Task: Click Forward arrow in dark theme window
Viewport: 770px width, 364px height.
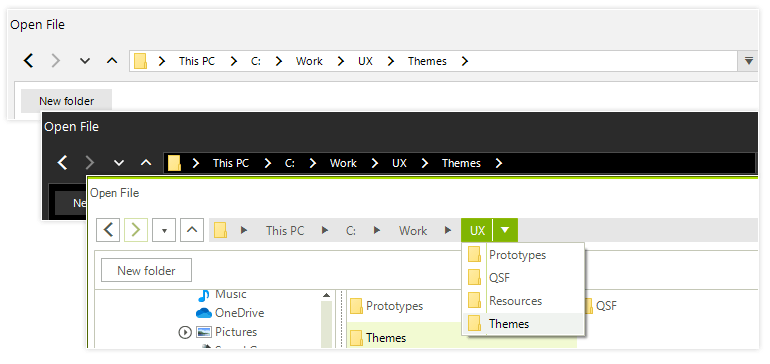Action: tap(90, 163)
